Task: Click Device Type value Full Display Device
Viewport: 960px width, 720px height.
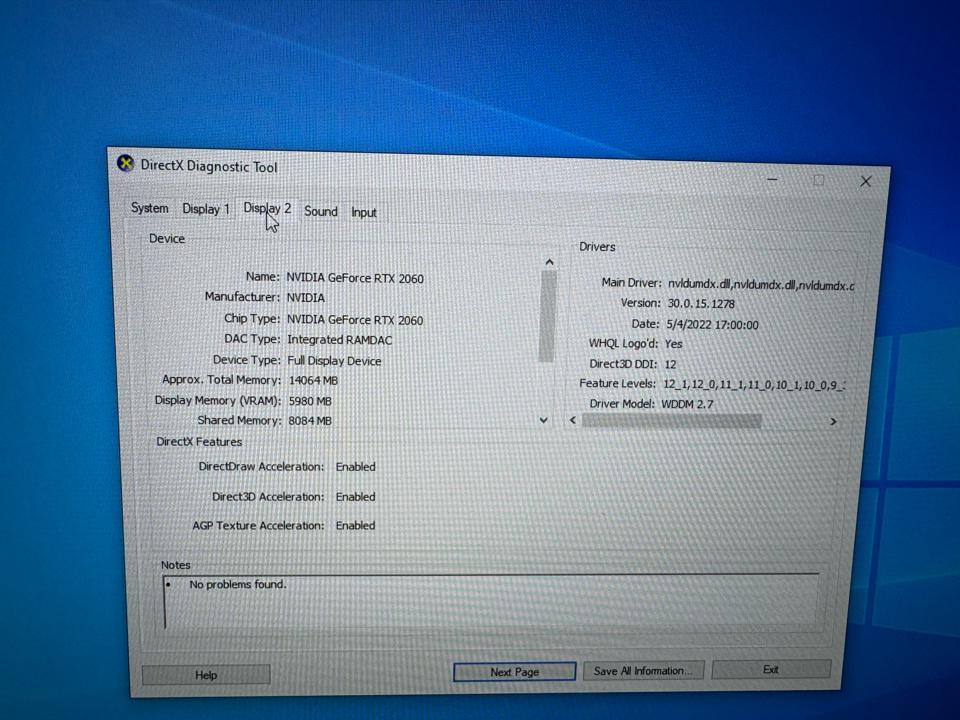Action: 334,361
